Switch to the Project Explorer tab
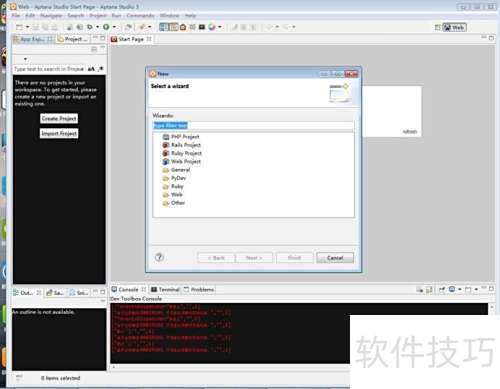The image size is (500, 389). 72,39
